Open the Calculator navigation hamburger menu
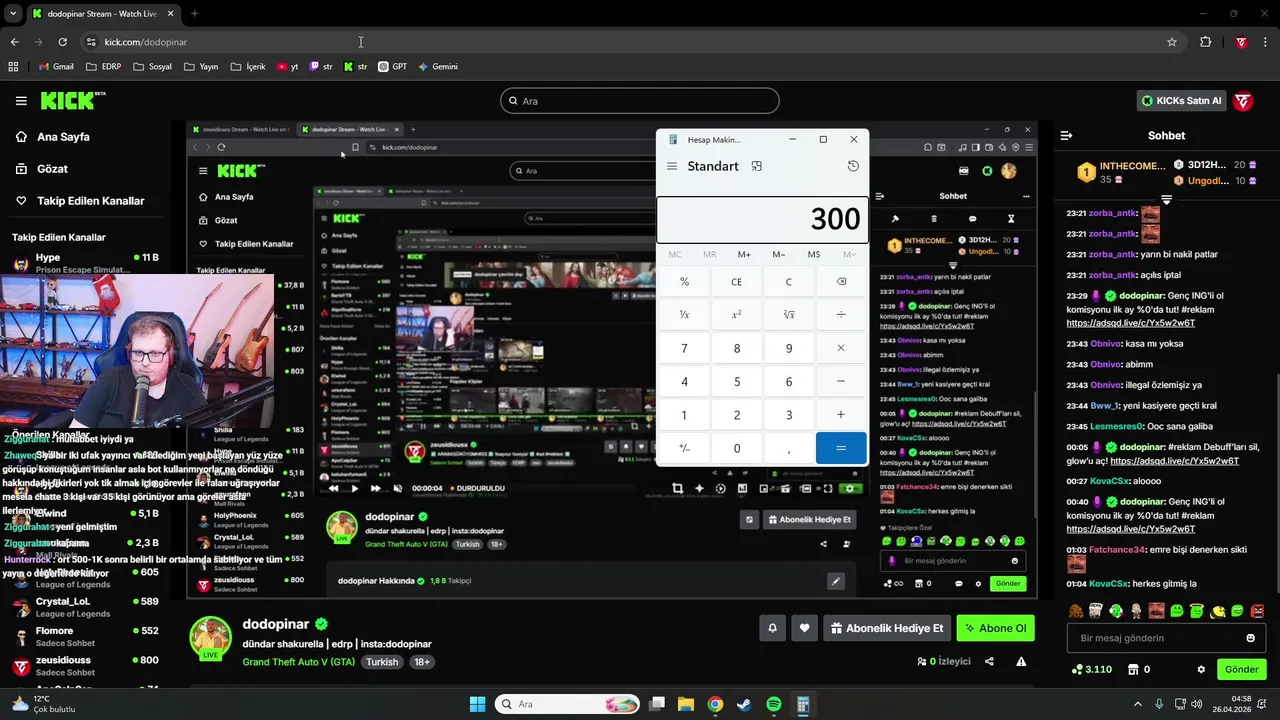 pos(672,166)
